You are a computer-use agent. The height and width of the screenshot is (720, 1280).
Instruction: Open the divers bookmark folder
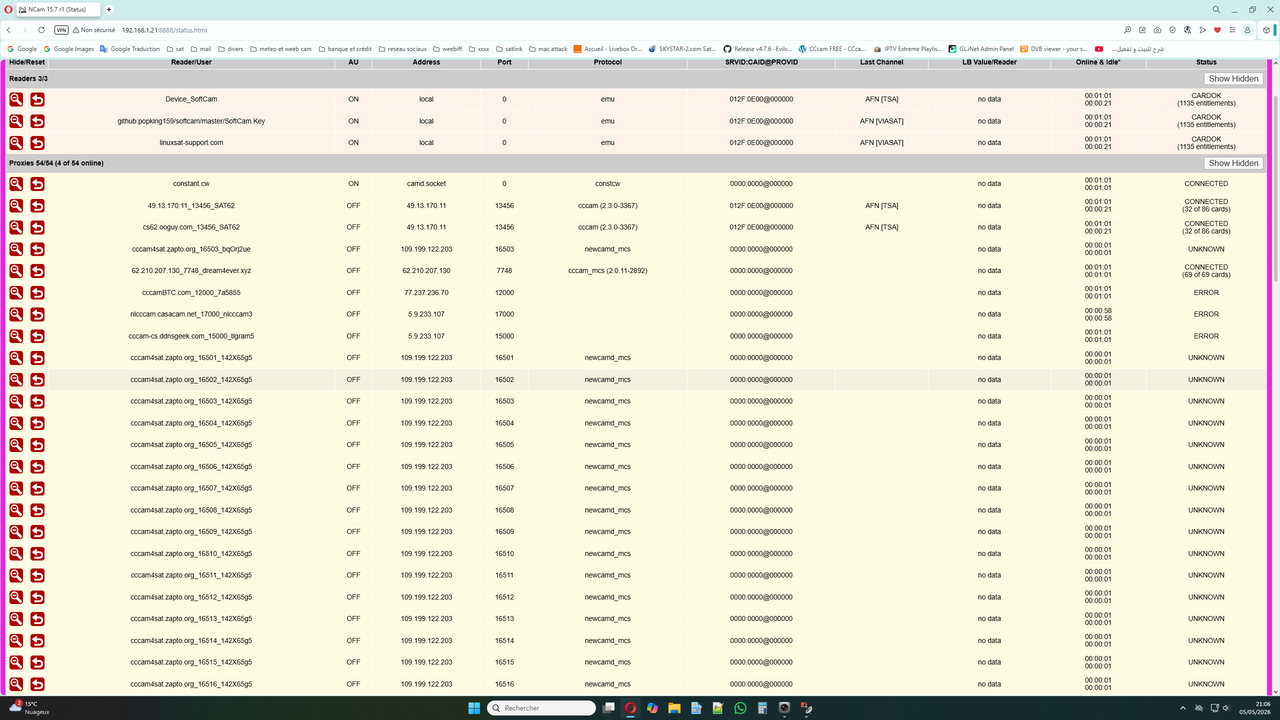pos(230,48)
